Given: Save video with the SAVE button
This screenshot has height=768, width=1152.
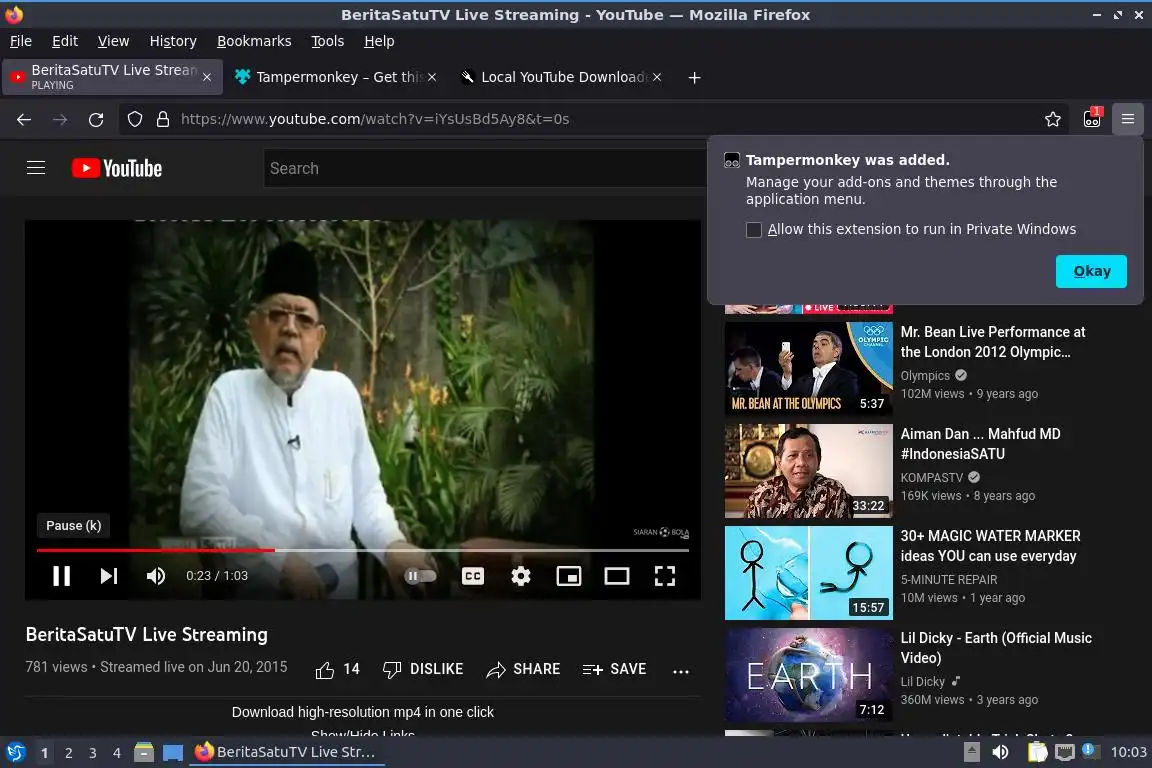Looking at the screenshot, I should 614,670.
